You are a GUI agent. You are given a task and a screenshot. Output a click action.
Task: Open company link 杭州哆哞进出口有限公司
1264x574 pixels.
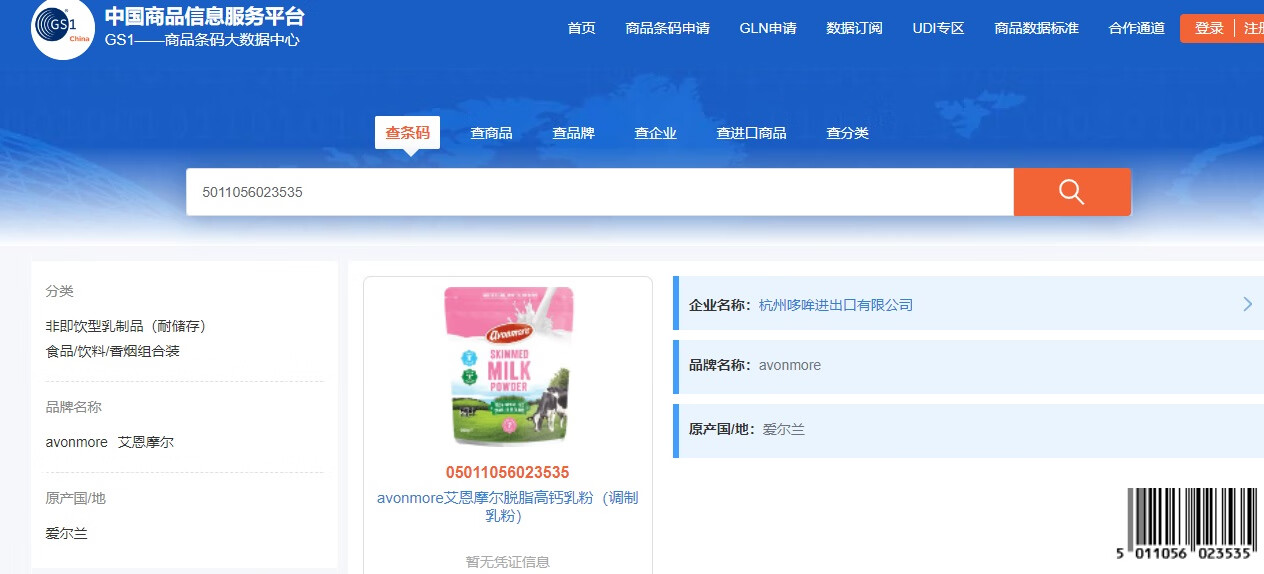point(836,305)
